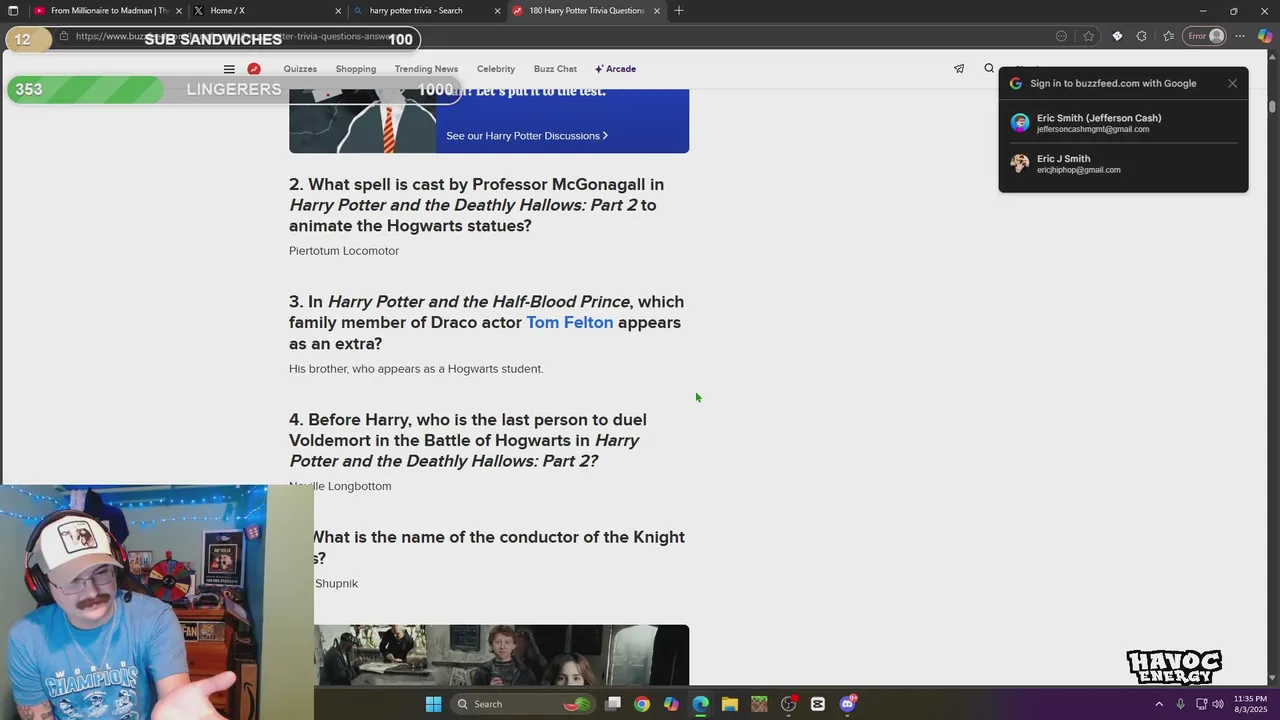Launch Google Chrome from taskbar
The width and height of the screenshot is (1280, 720).
click(x=642, y=704)
